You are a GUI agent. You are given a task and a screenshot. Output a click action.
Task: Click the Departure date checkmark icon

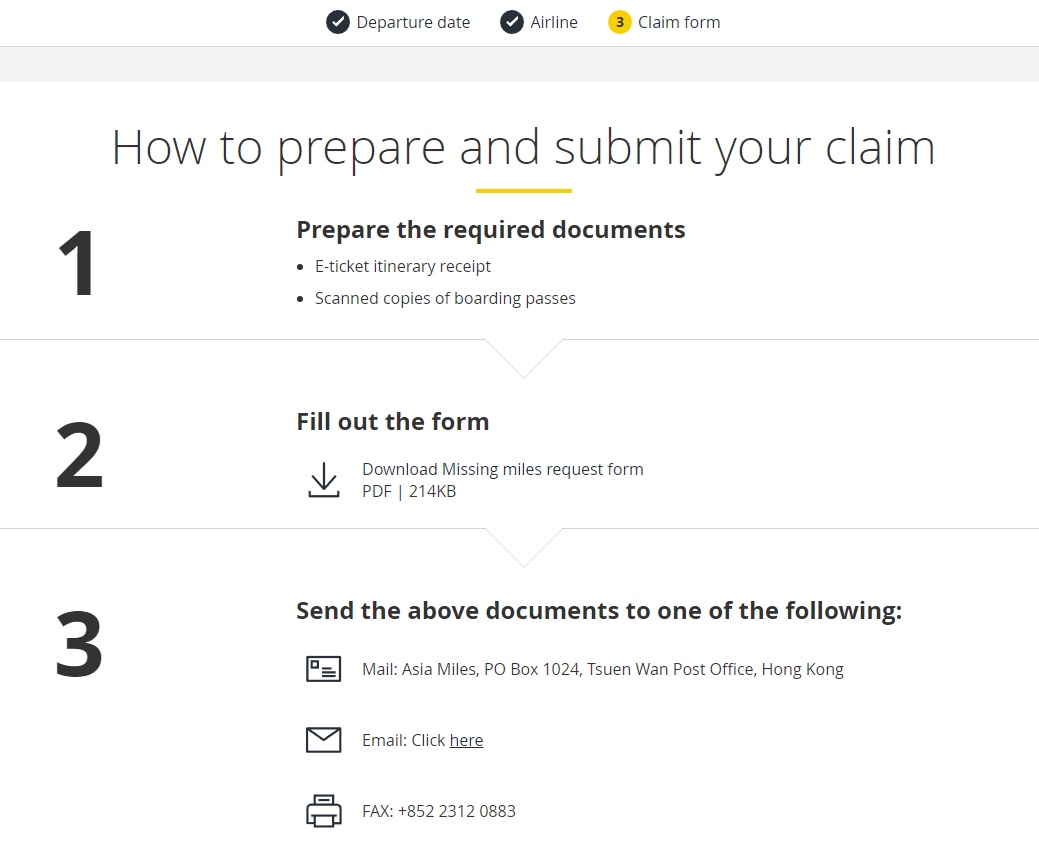click(x=338, y=22)
